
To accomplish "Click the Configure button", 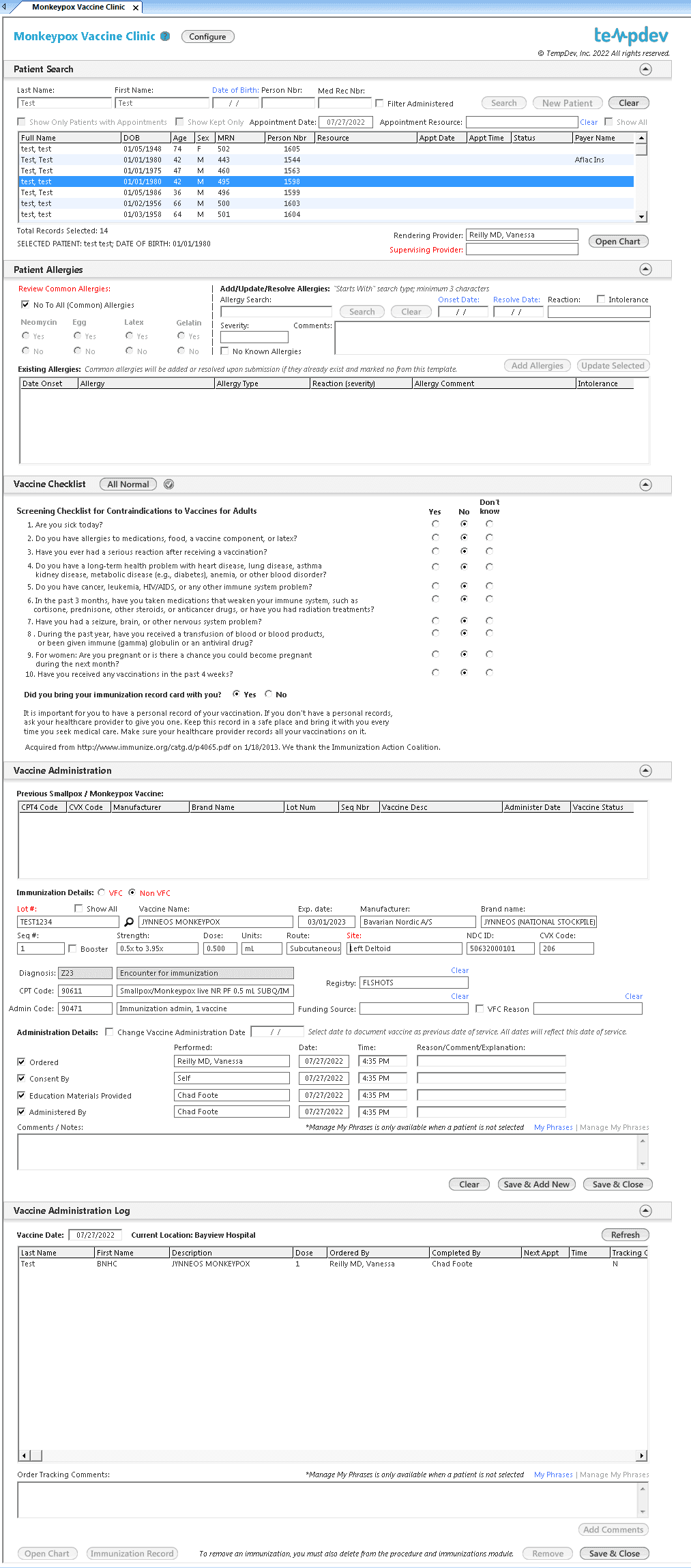I will point(208,37).
